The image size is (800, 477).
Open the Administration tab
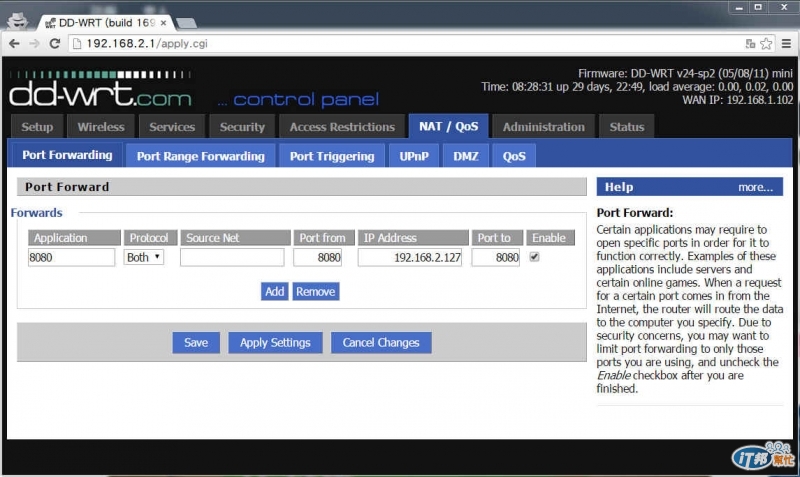544,127
